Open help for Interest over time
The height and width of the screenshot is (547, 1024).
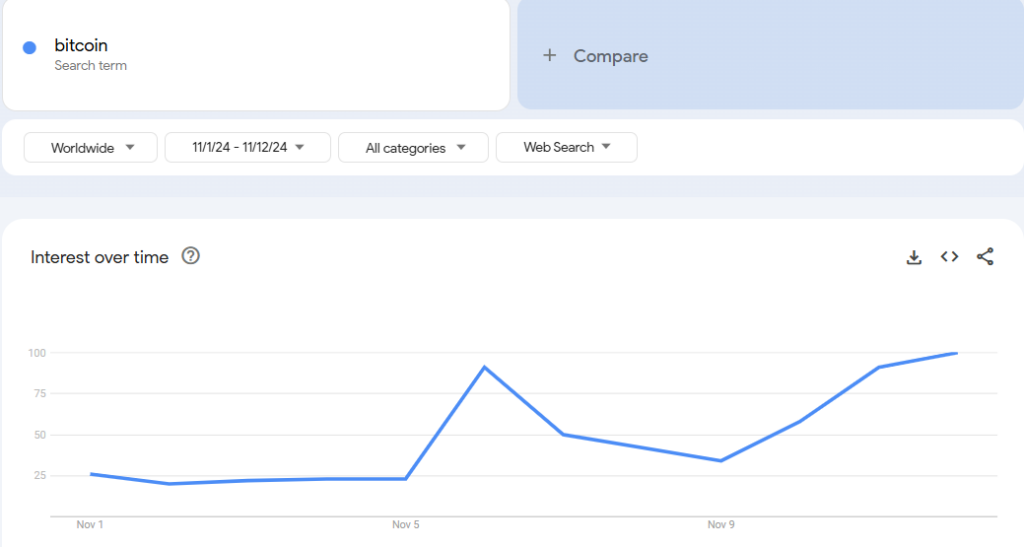click(191, 256)
